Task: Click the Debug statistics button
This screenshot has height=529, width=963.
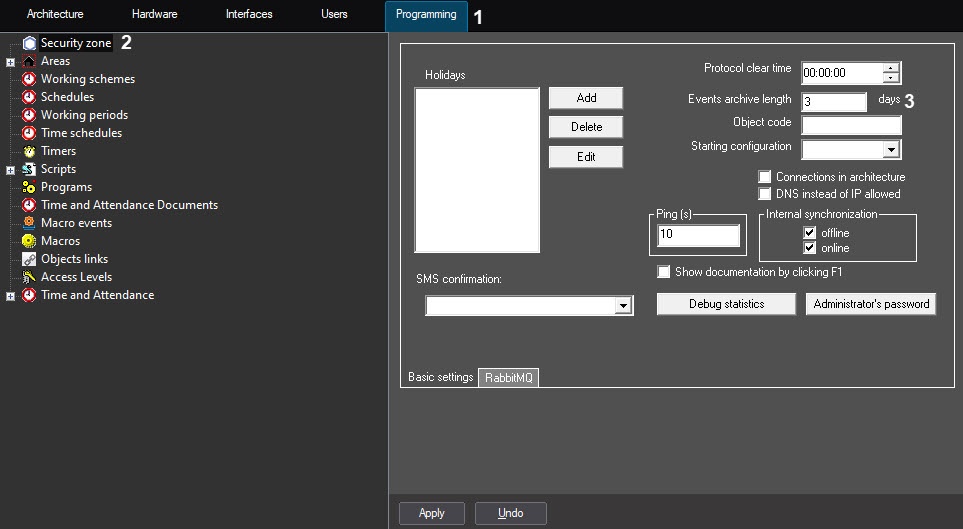Action: [725, 304]
